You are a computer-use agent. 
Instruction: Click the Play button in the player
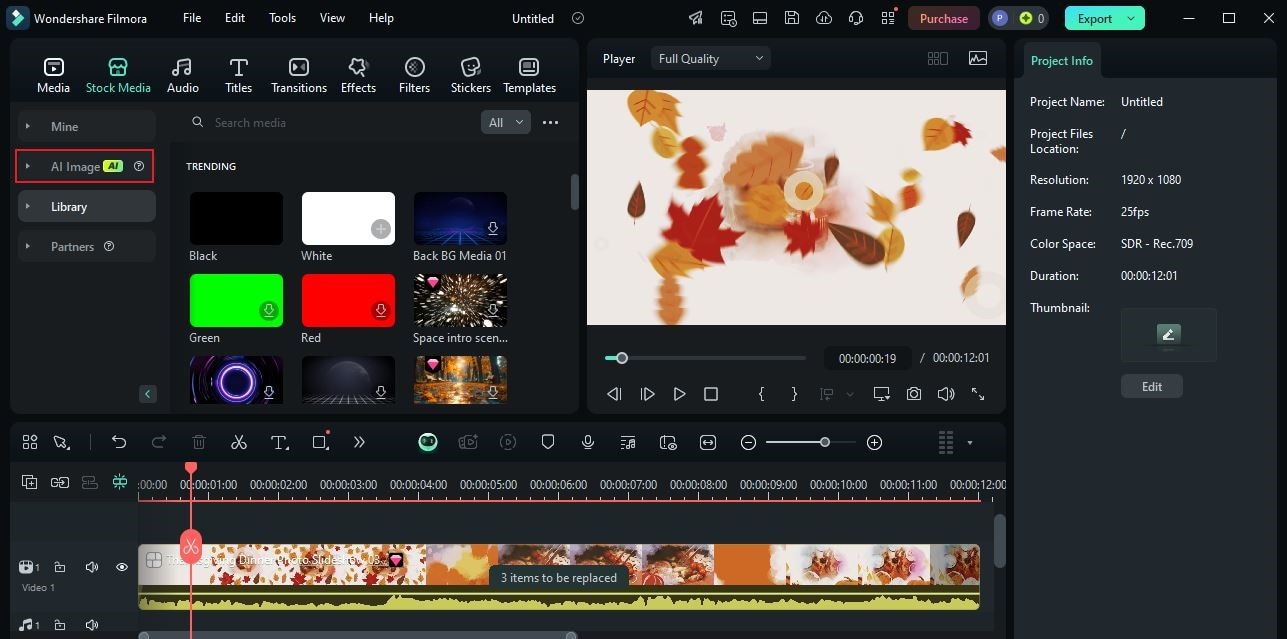coord(679,394)
